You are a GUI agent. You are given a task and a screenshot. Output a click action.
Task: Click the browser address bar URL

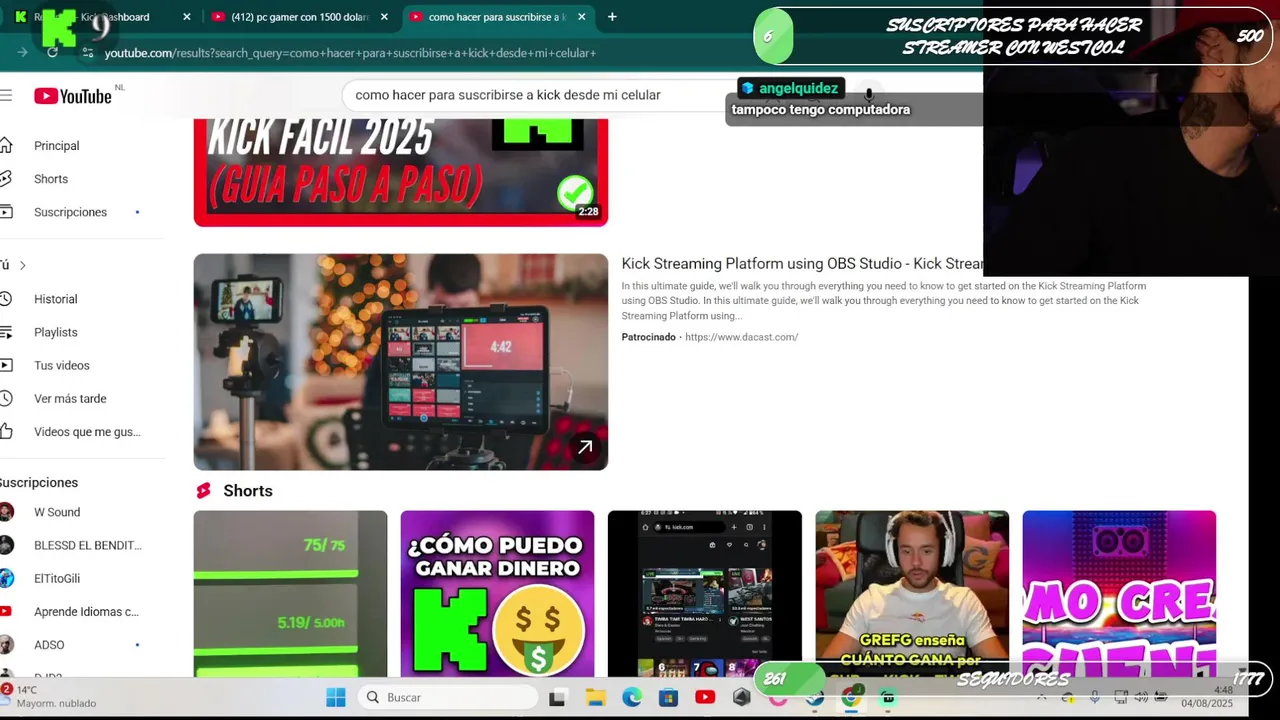coord(350,53)
